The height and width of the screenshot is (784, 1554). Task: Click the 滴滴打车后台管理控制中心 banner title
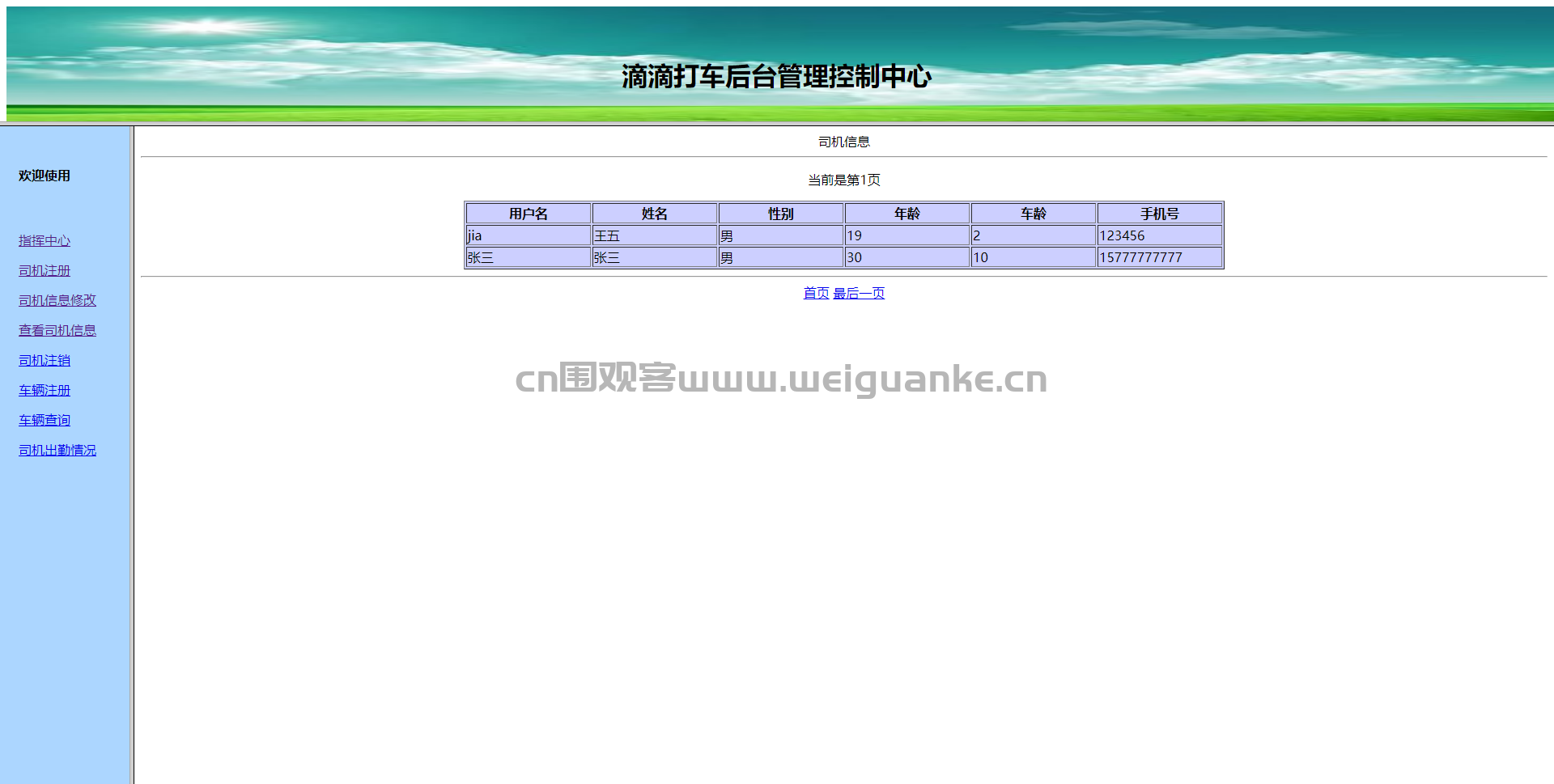(777, 76)
